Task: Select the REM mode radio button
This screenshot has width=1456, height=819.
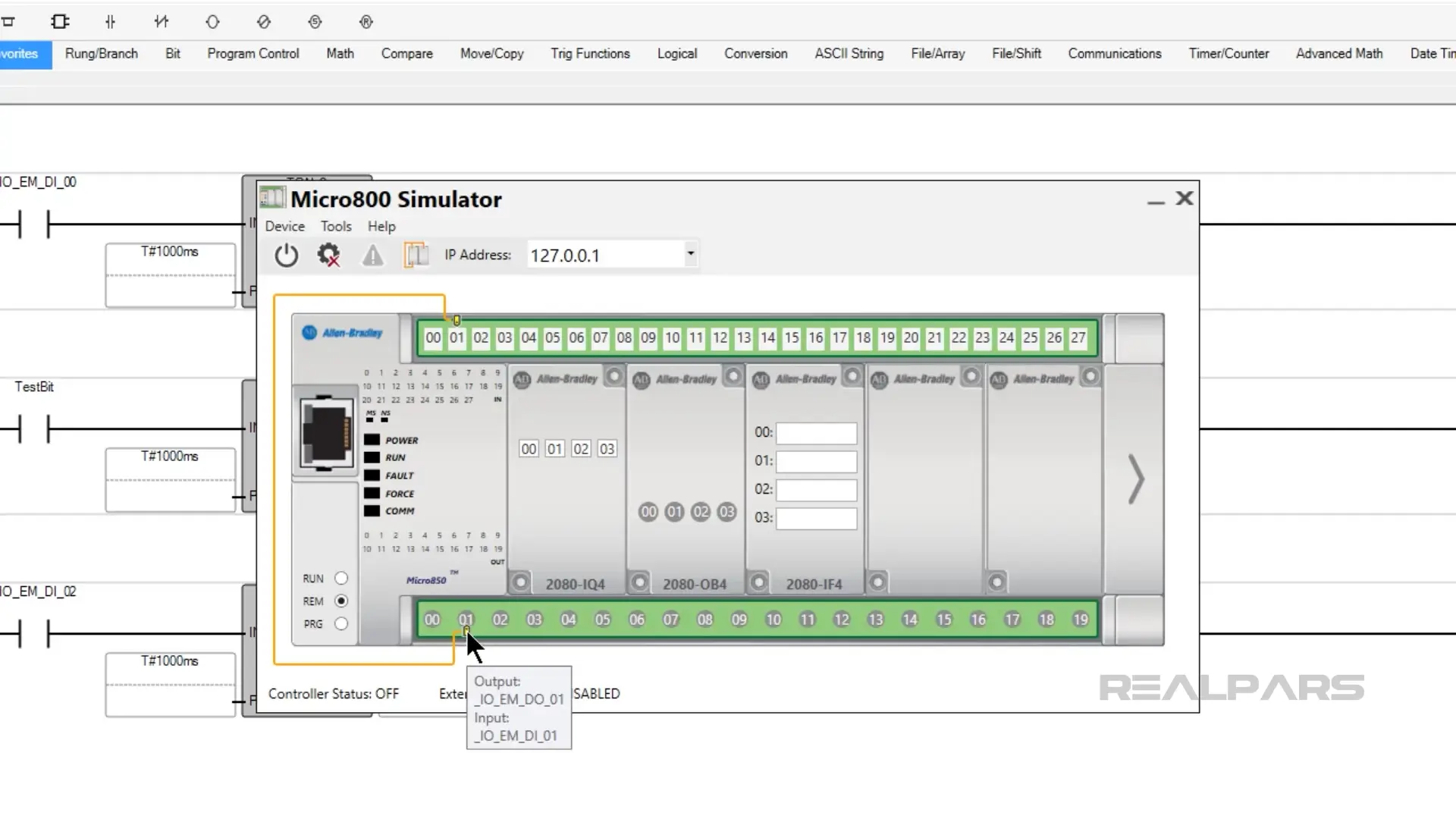Action: pos(341,601)
